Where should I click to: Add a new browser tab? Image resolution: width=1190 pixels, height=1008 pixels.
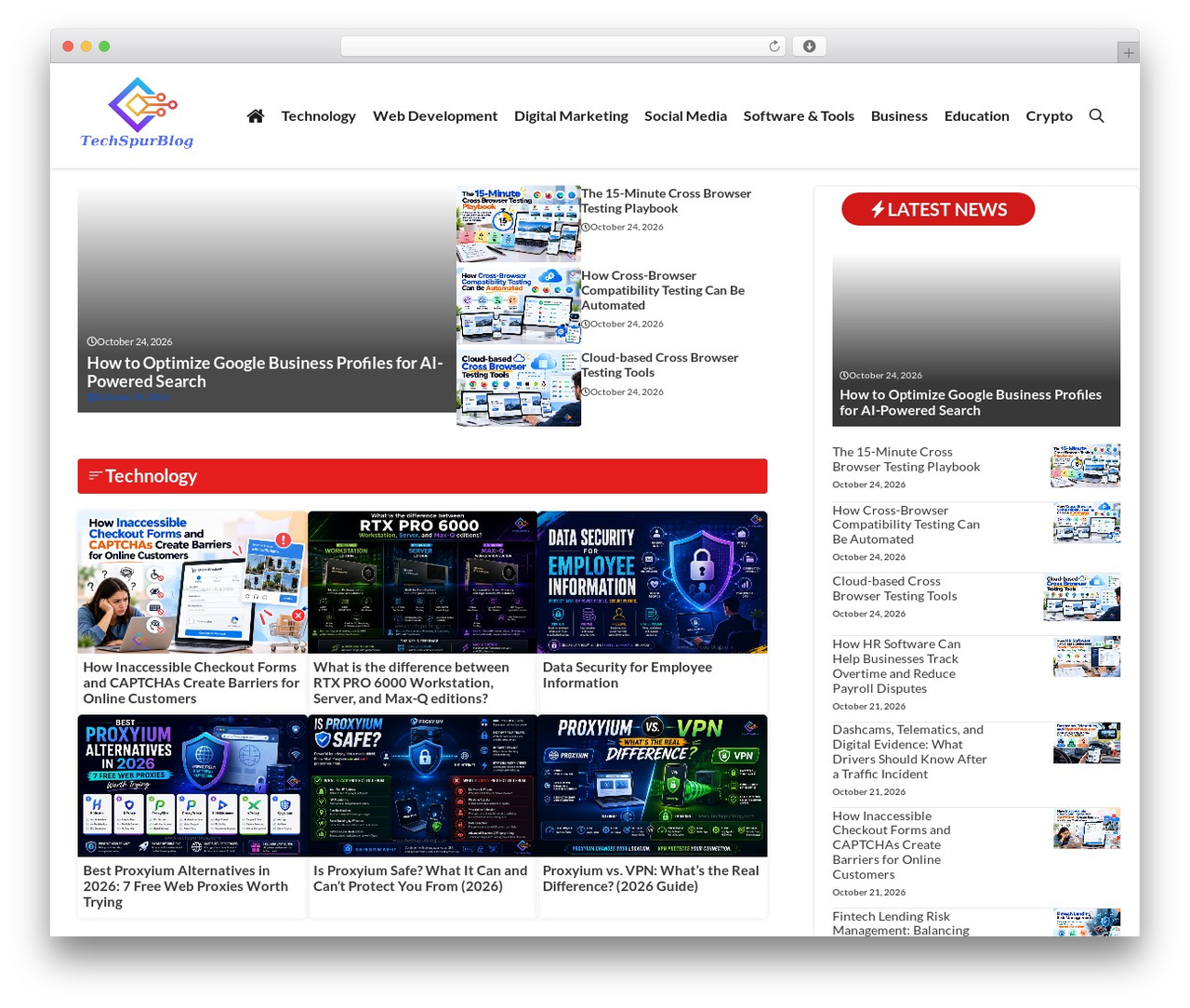point(1129,53)
